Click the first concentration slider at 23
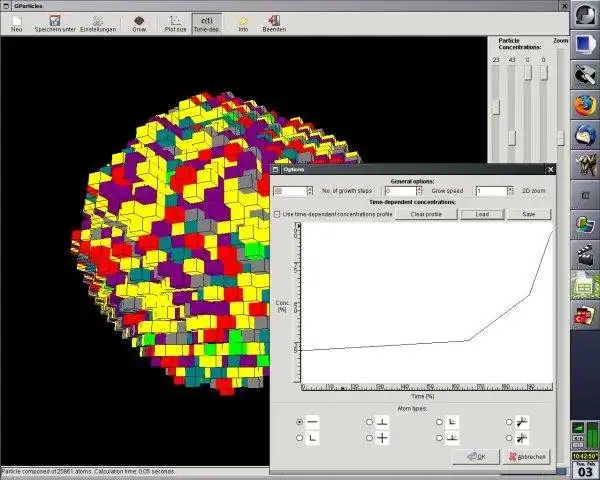Viewport: 600px width, 480px height. [x=496, y=107]
